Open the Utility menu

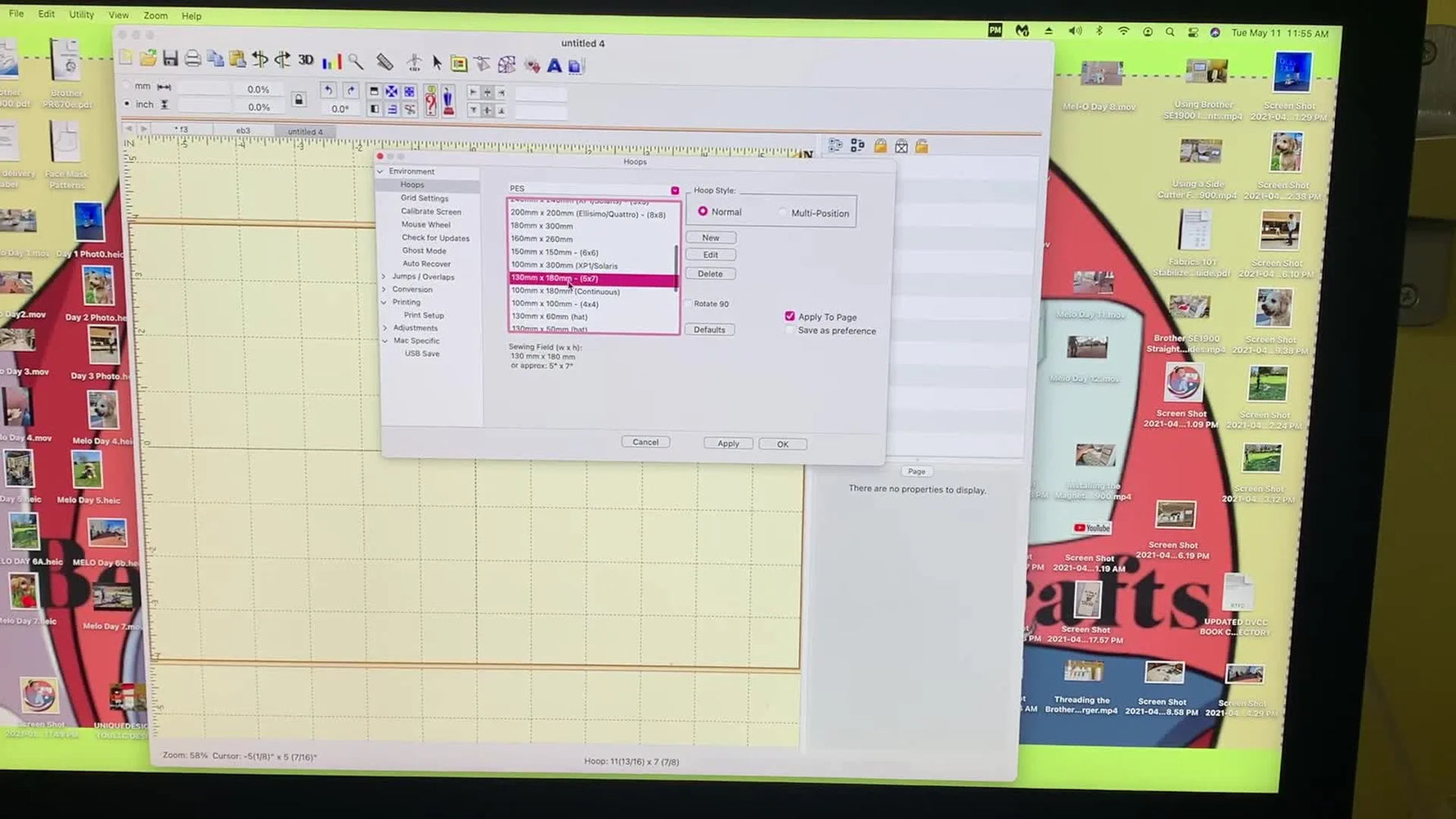tap(82, 14)
